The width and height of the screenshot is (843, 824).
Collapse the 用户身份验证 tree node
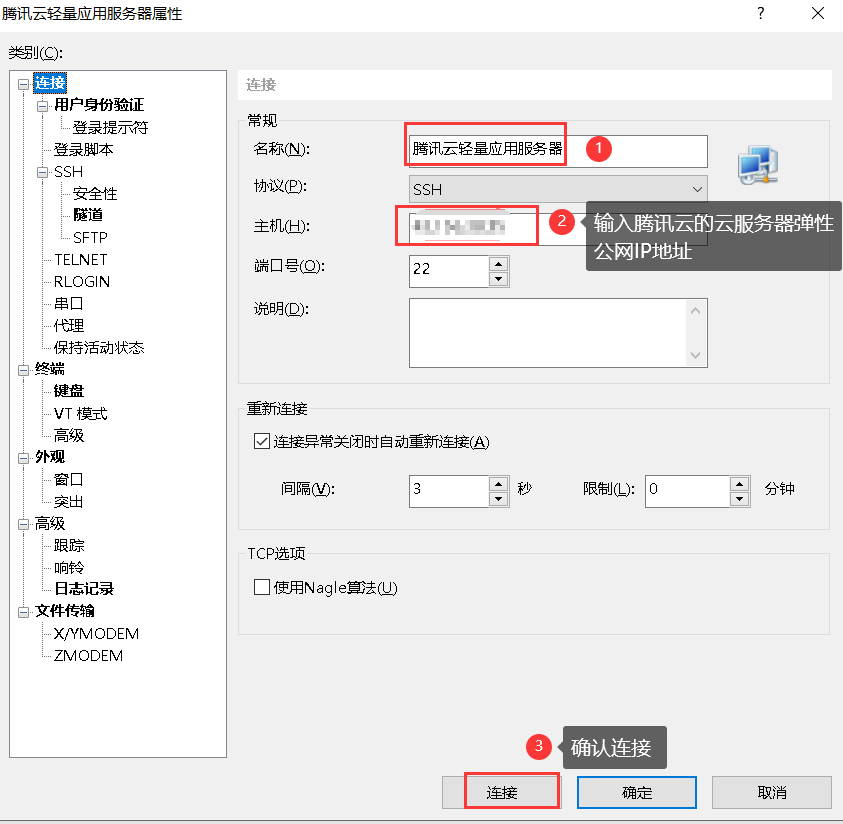tap(42, 106)
